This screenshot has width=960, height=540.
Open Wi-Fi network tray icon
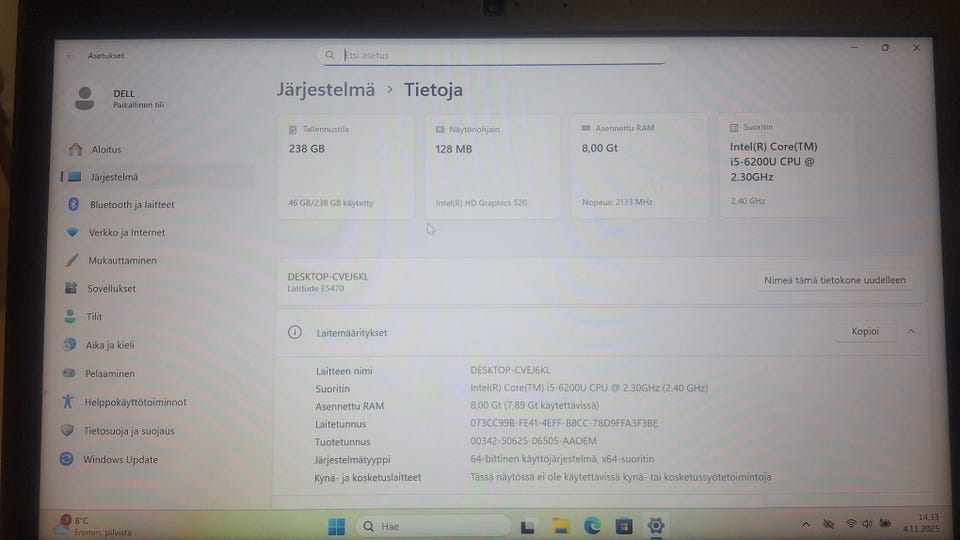[850, 523]
